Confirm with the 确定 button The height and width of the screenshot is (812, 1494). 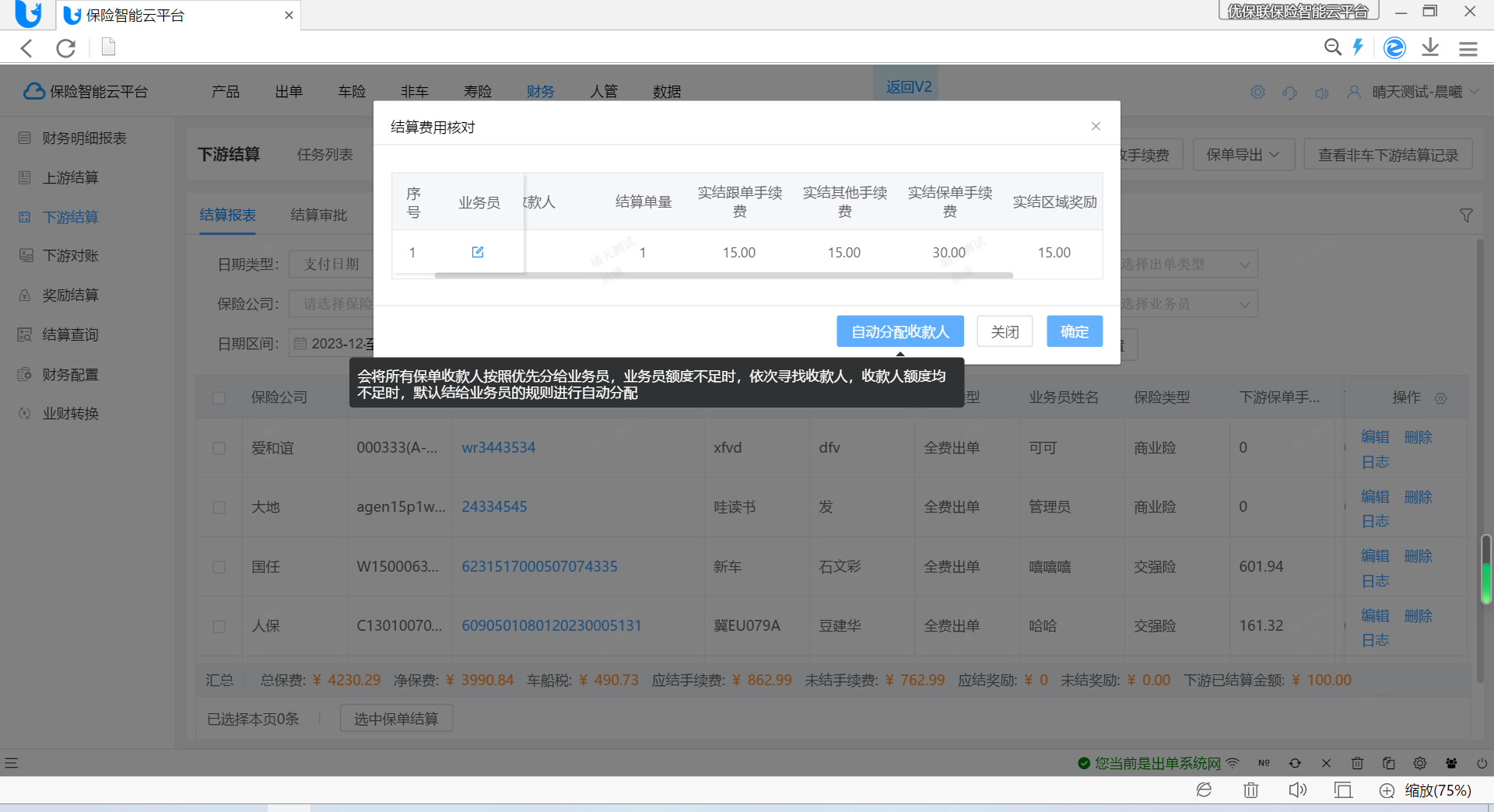coord(1075,331)
